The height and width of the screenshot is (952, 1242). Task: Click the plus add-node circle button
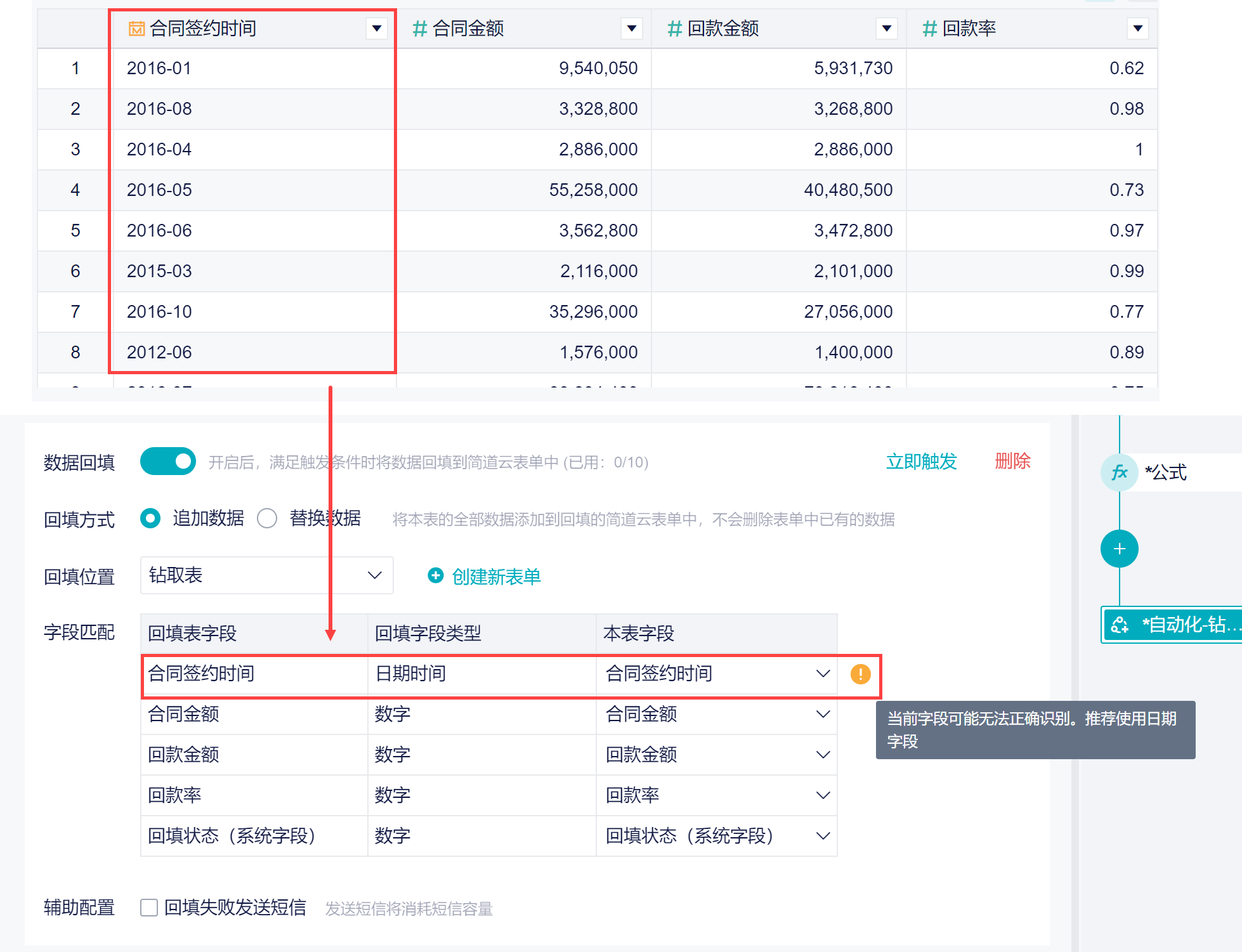(x=1119, y=549)
